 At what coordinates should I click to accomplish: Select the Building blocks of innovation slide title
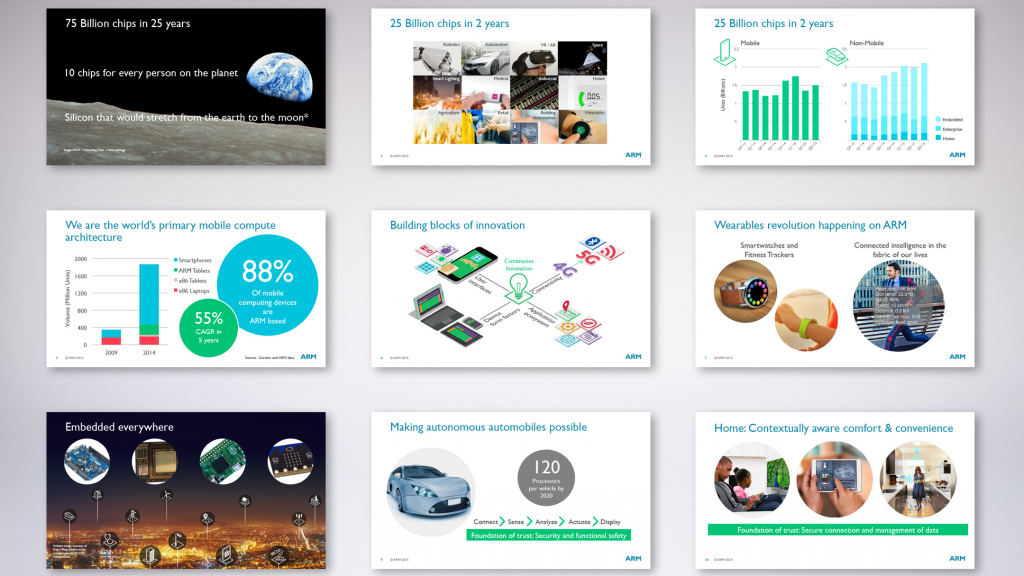click(460, 226)
